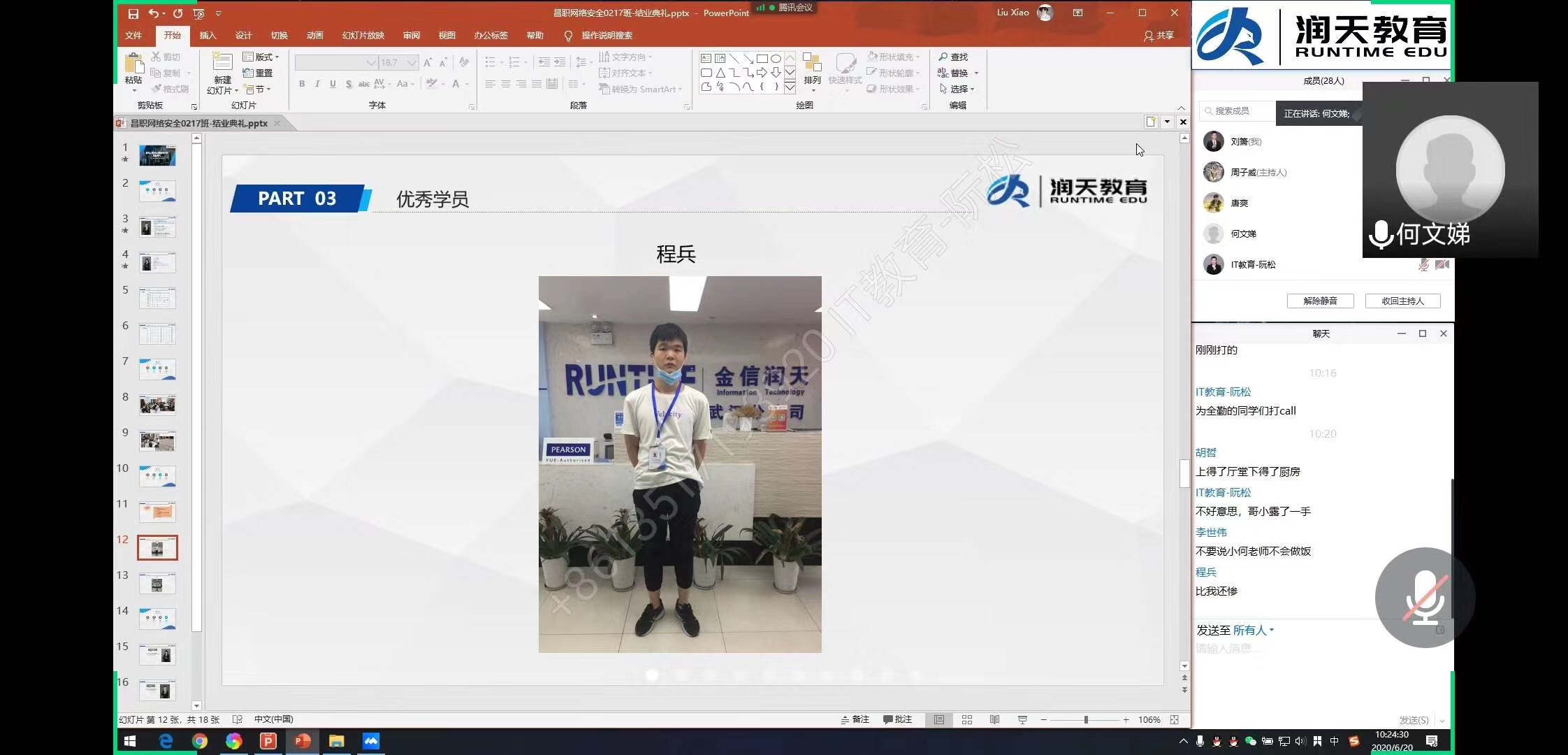The image size is (1568, 755).
Task: Click fit slide to window icon
Action: (1175, 719)
